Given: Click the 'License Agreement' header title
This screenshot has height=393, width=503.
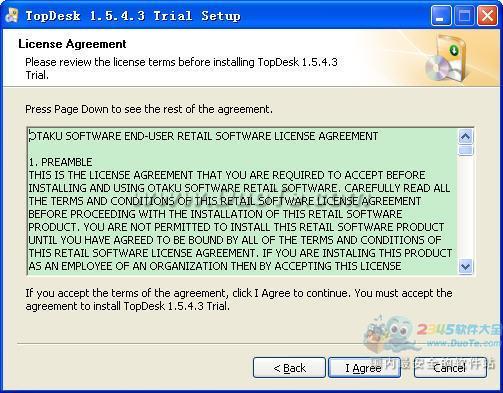Looking at the screenshot, I should (72, 44).
